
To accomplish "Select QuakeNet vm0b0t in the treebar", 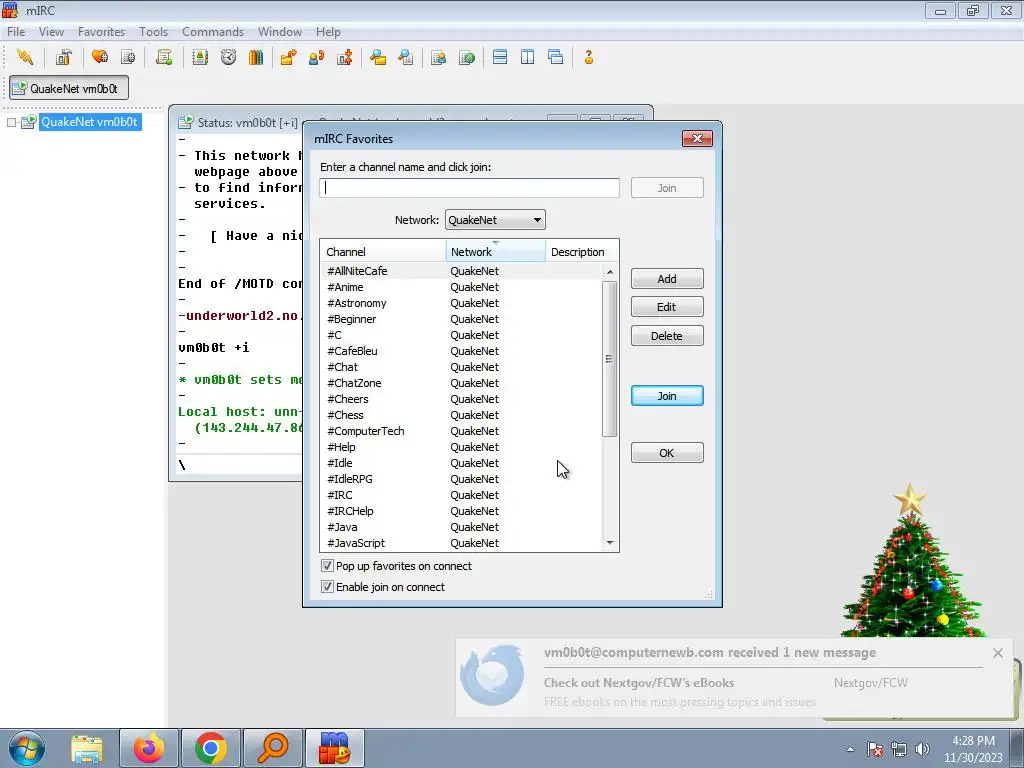I will pos(89,122).
